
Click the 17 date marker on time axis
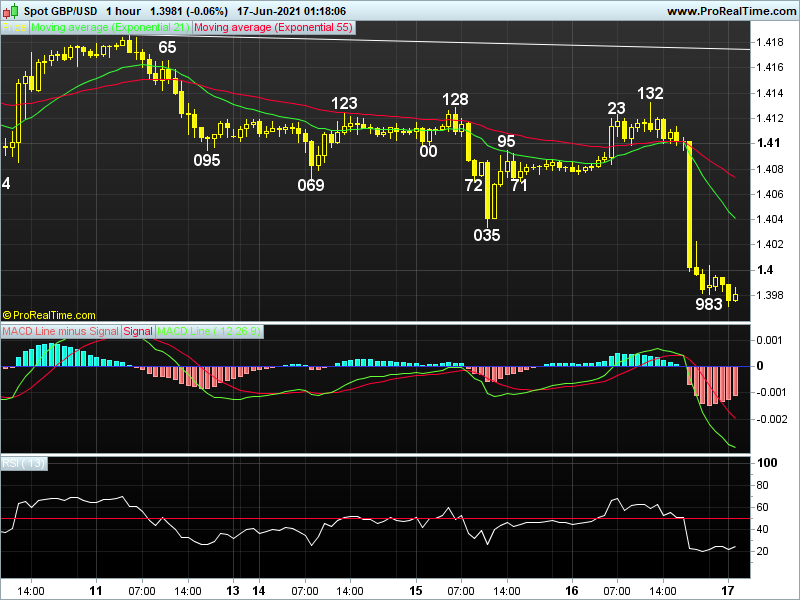728,591
